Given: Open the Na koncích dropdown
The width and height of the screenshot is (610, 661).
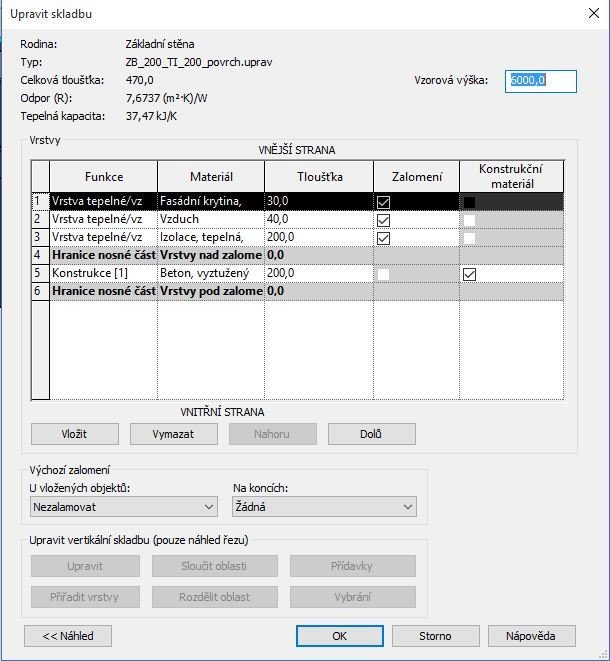Looking at the screenshot, I should pyautogui.click(x=324, y=507).
